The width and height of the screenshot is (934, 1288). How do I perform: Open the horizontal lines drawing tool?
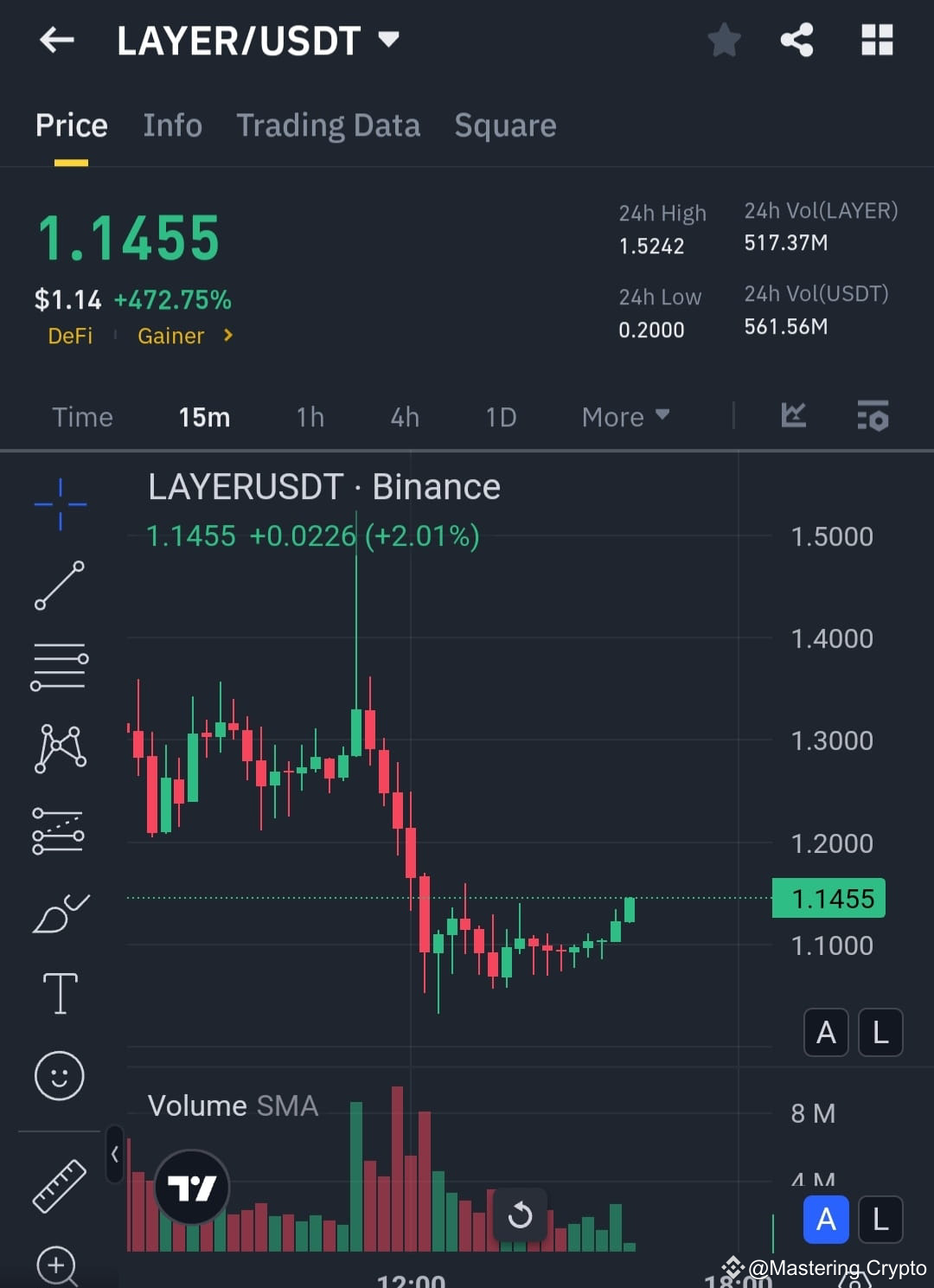60,667
